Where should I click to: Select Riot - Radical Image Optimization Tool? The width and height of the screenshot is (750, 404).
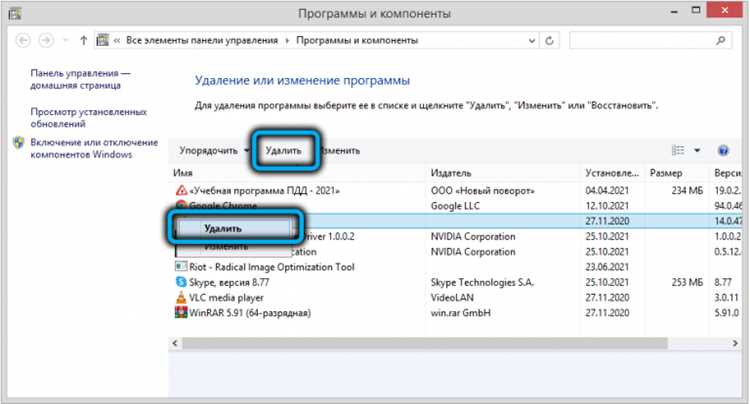(272, 267)
